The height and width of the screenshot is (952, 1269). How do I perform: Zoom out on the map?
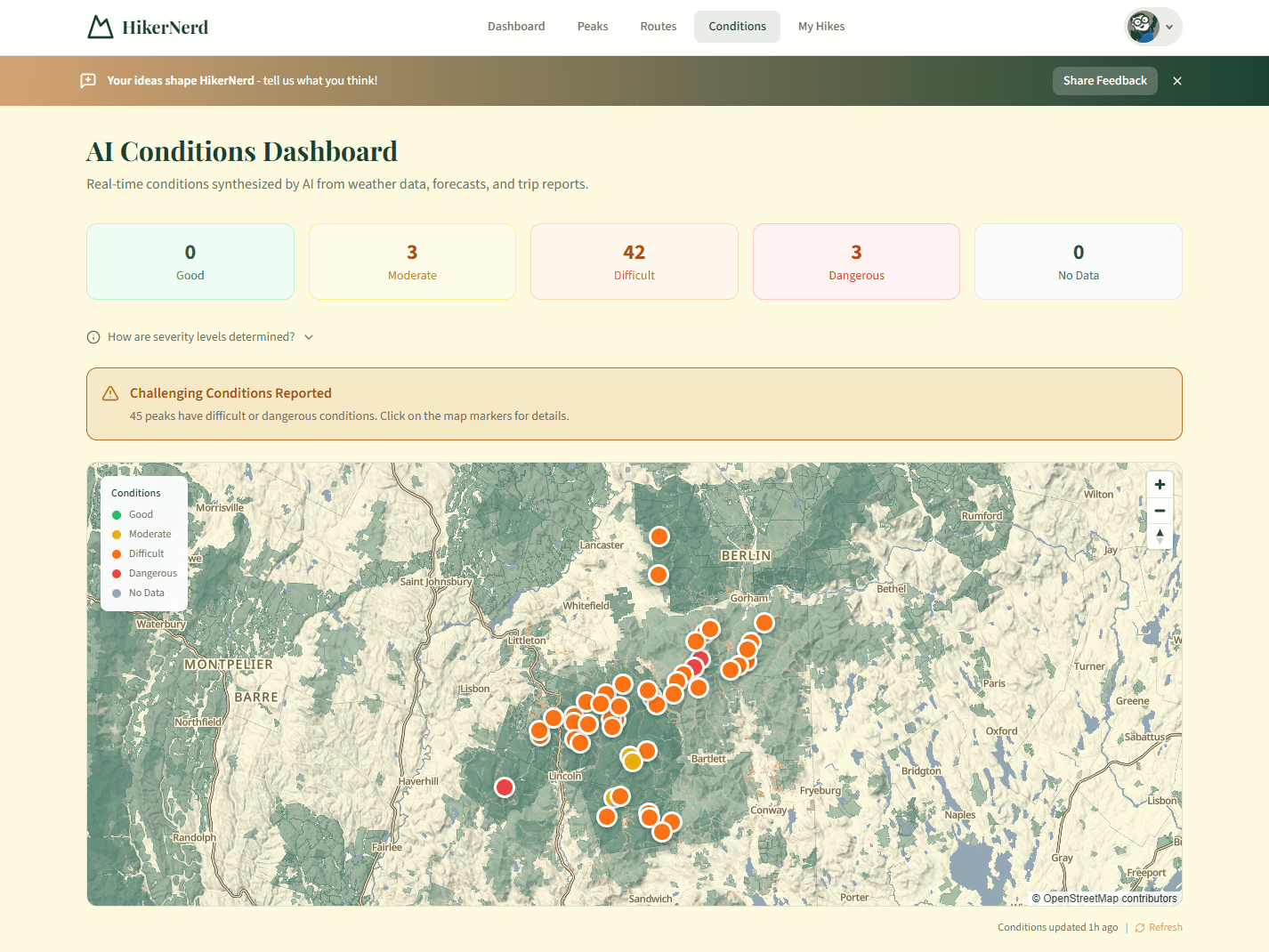click(x=1160, y=511)
